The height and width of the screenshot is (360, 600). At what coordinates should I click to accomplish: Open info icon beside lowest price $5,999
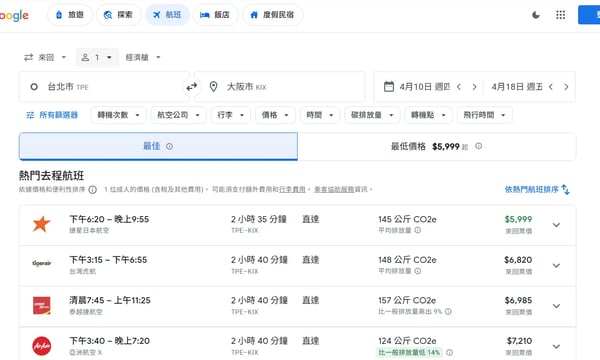pyautogui.click(x=478, y=146)
